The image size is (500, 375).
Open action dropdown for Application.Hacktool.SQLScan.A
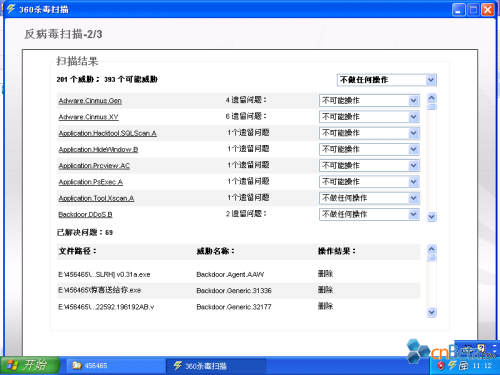pyautogui.click(x=369, y=133)
